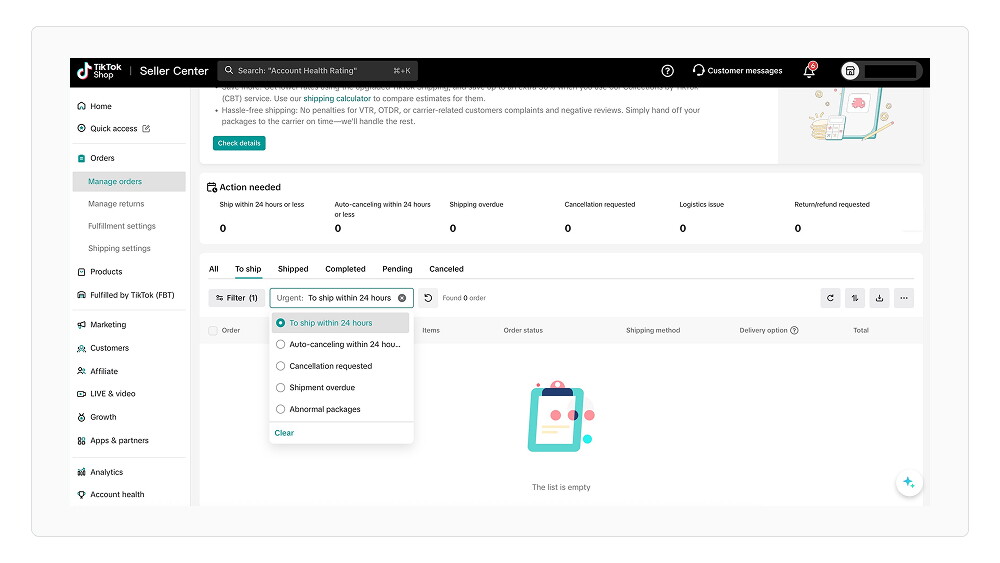Switch to the Canceled tab
This screenshot has width=1000, height=563.
pos(446,269)
